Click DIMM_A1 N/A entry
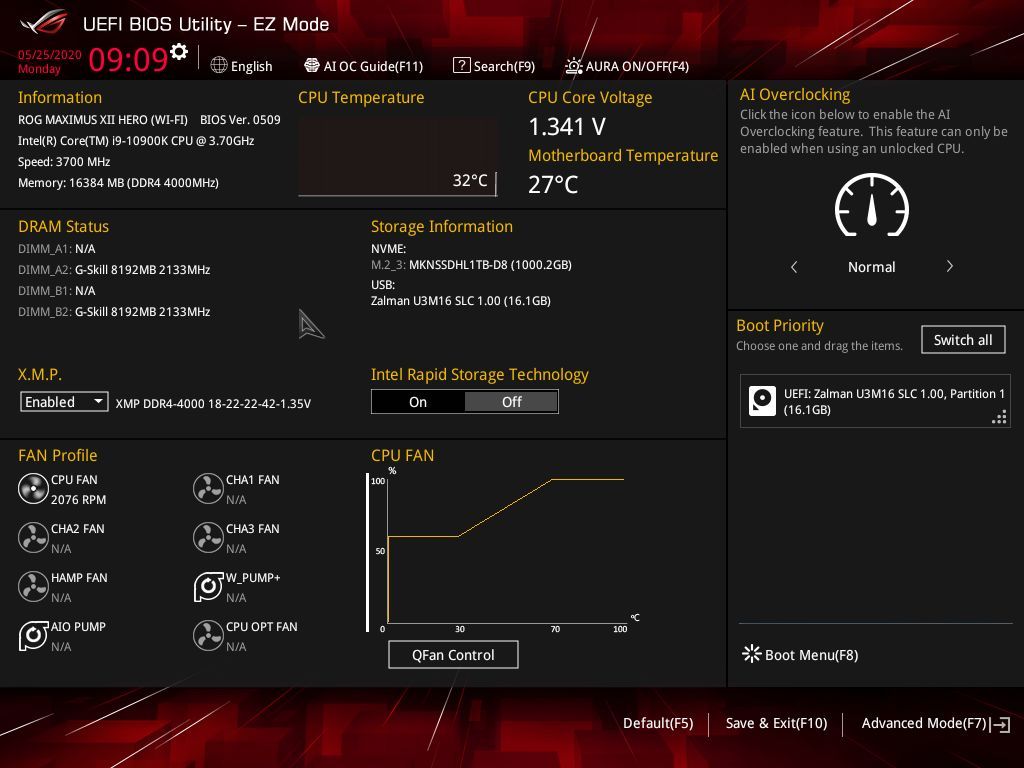This screenshot has height=768, width=1024. [x=57, y=249]
